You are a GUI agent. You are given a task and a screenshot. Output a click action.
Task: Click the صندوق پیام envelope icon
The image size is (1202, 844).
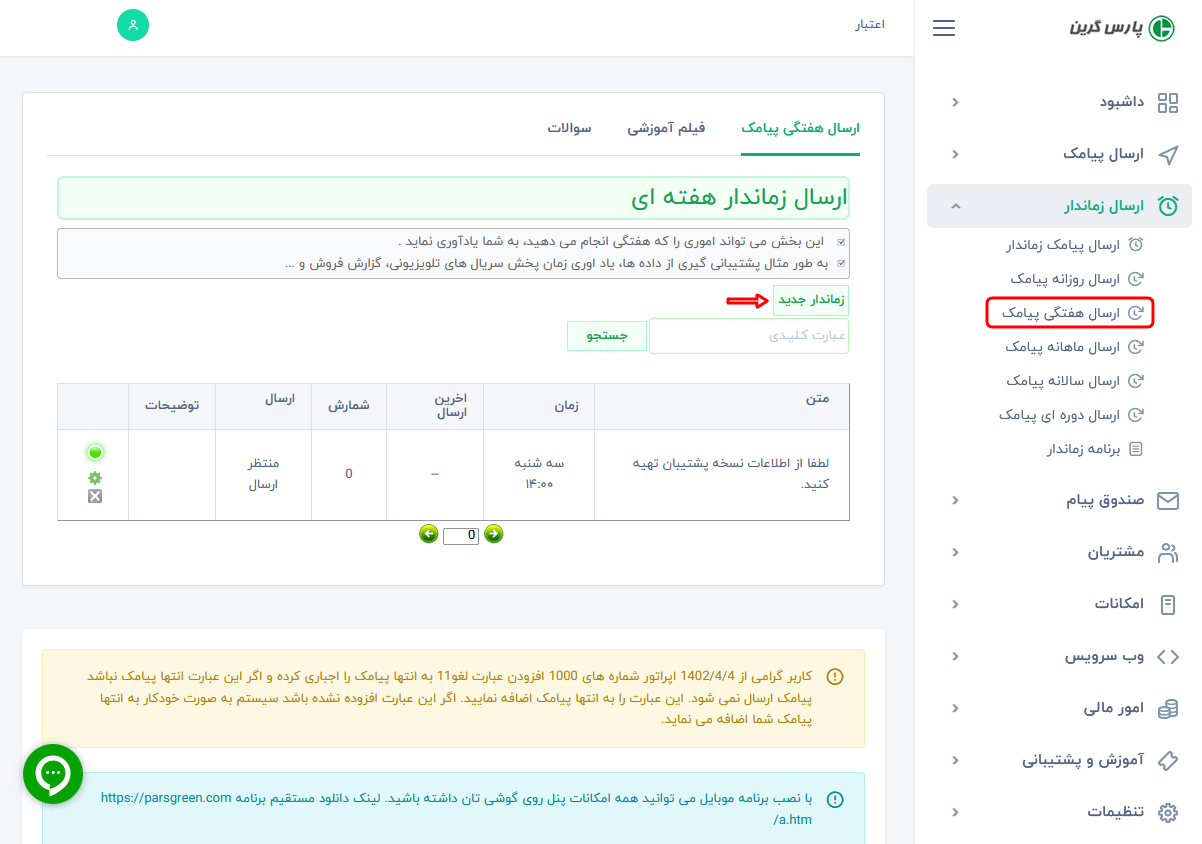coord(1167,500)
